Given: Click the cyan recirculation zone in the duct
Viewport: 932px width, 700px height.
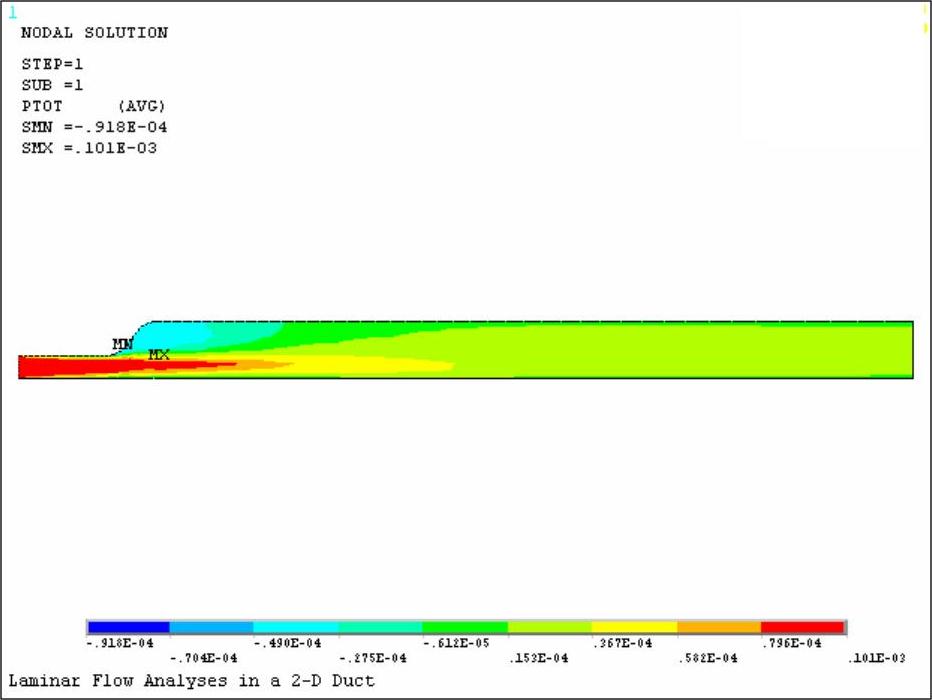Looking at the screenshot, I should (x=172, y=336).
